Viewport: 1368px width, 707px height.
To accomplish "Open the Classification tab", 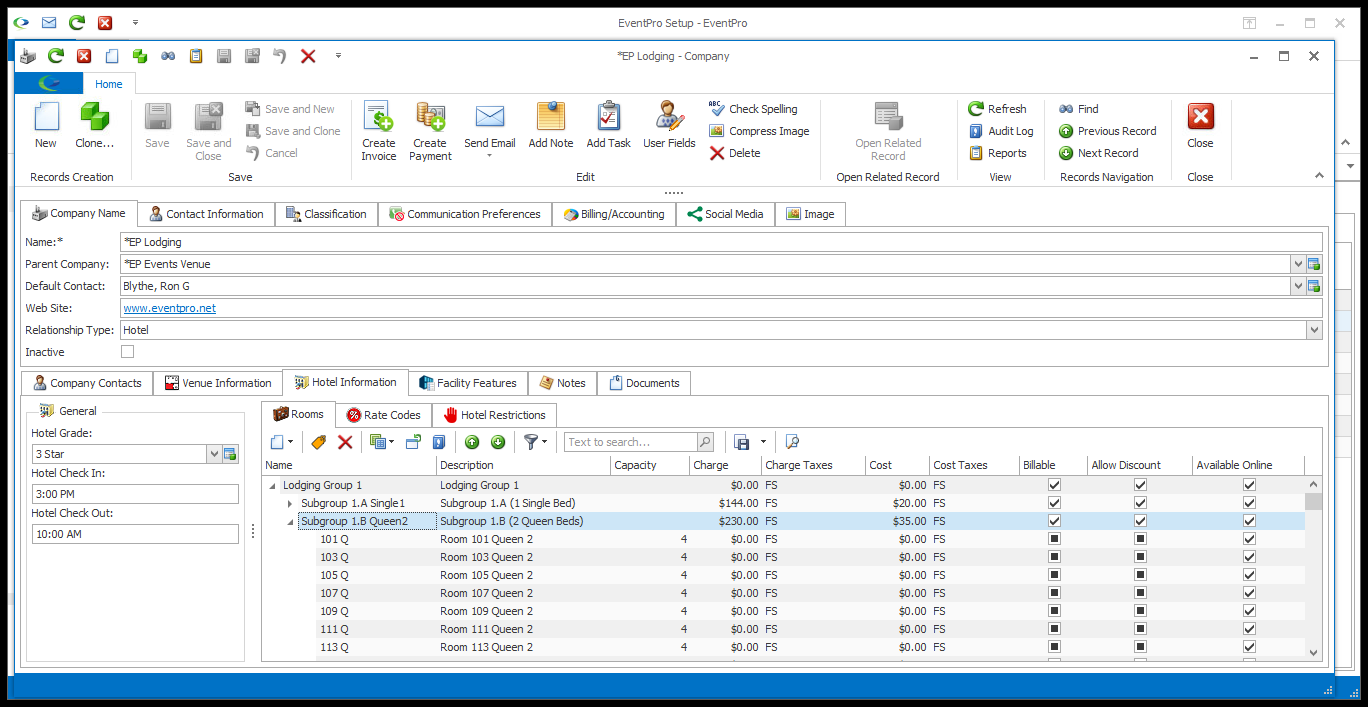I will click(x=326, y=214).
